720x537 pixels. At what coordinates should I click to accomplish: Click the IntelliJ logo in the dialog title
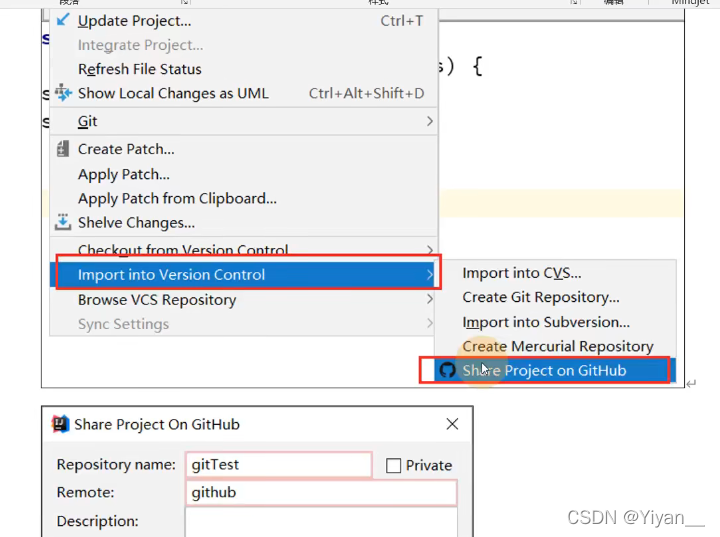(x=60, y=424)
